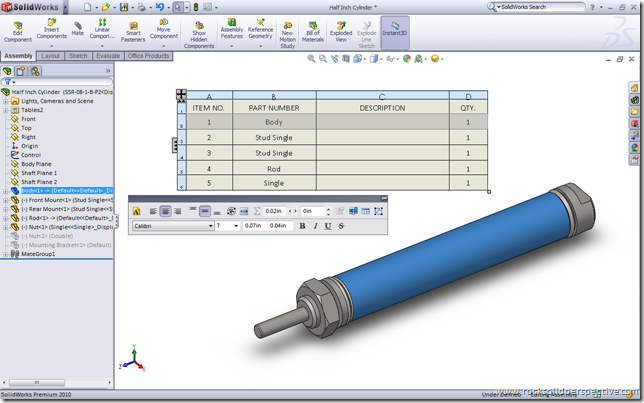Toggle the Instant3D mode
The image size is (644, 403).
[x=395, y=32]
